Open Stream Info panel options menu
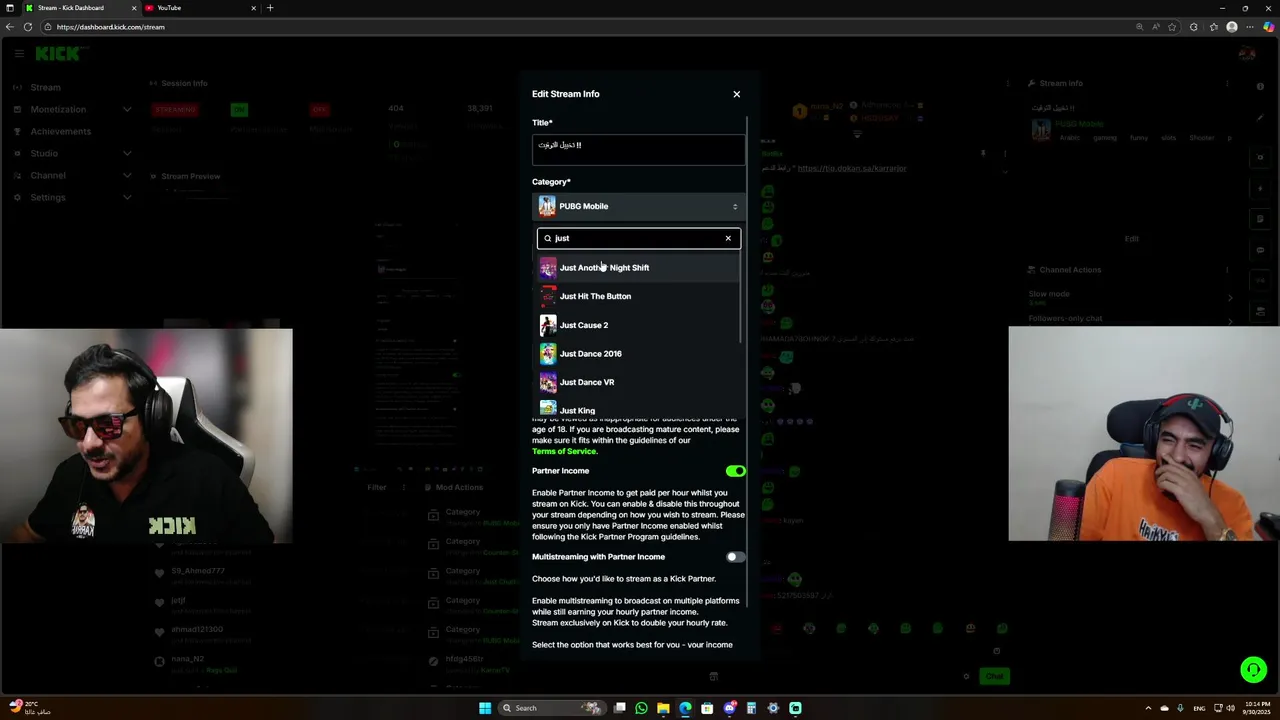 pyautogui.click(x=1227, y=83)
